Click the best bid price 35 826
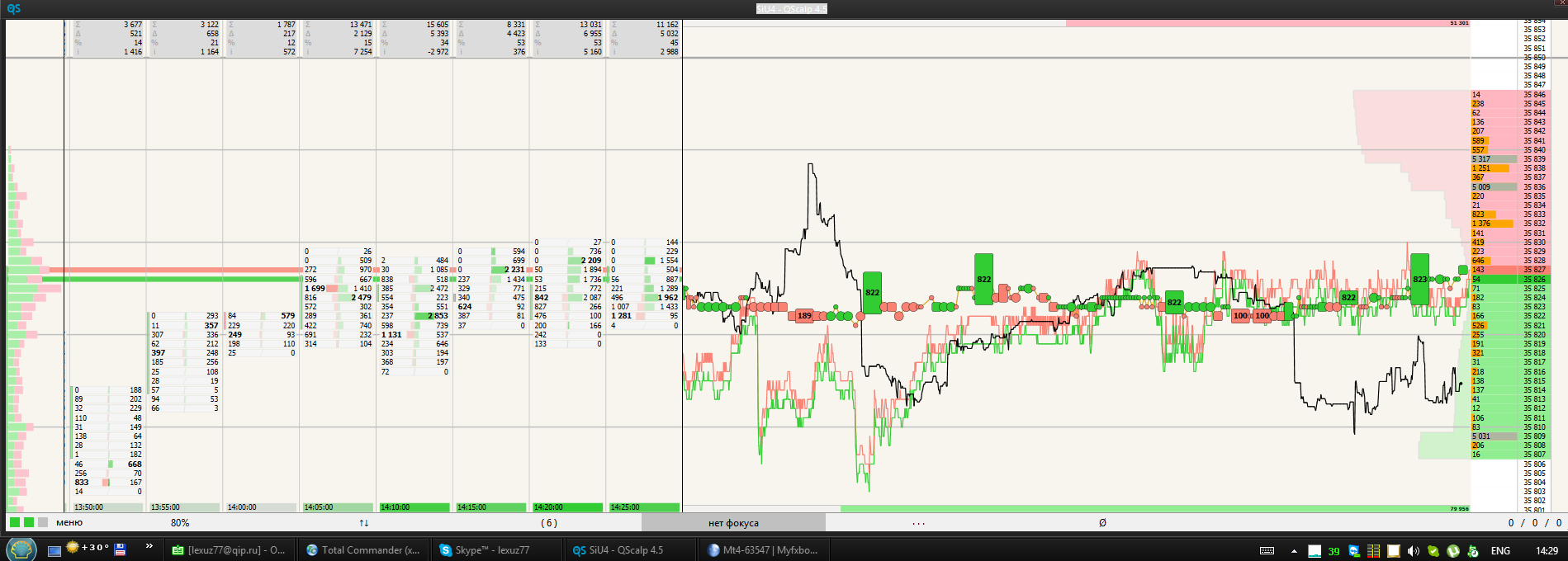This screenshot has width=1568, height=561. point(1534,280)
